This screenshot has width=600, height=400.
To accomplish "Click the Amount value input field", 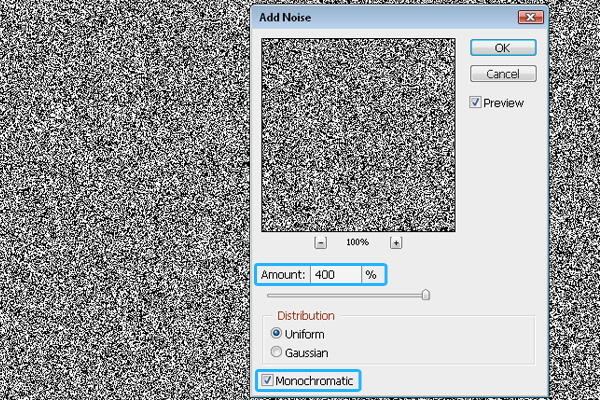I will [x=335, y=274].
